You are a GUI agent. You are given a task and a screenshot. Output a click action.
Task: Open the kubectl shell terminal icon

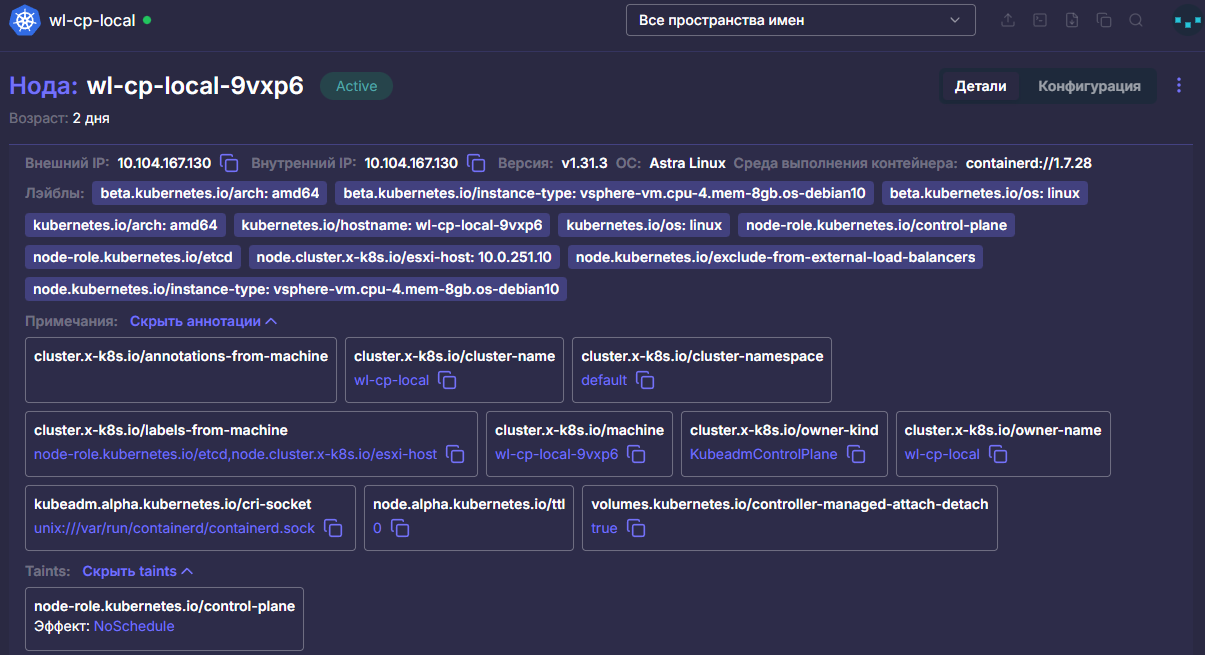pyautogui.click(x=1040, y=20)
